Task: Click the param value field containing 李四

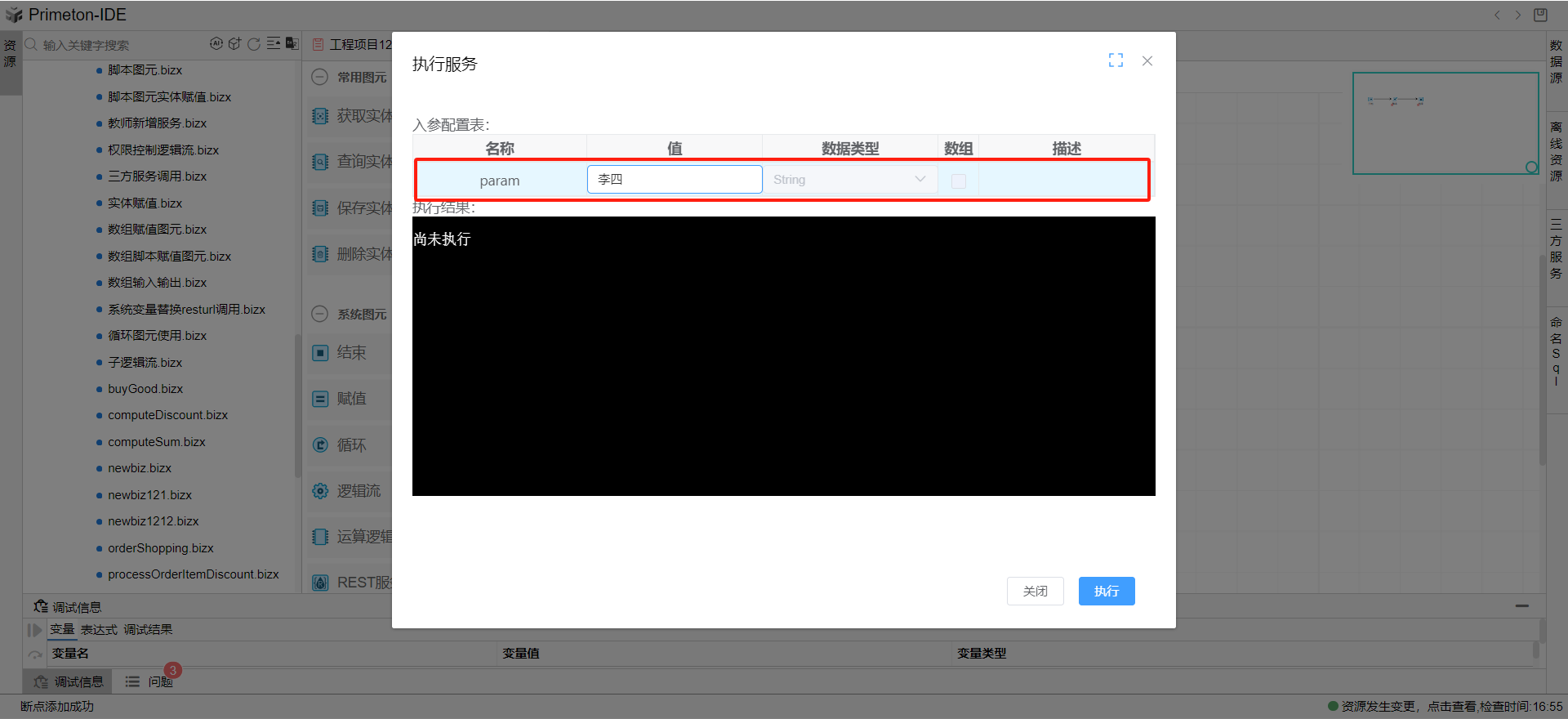Action: pyautogui.click(x=674, y=180)
